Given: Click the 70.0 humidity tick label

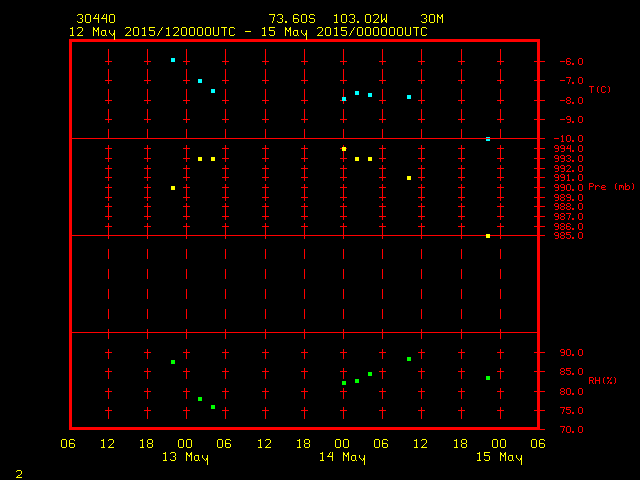Looking at the screenshot, I should click(571, 429).
